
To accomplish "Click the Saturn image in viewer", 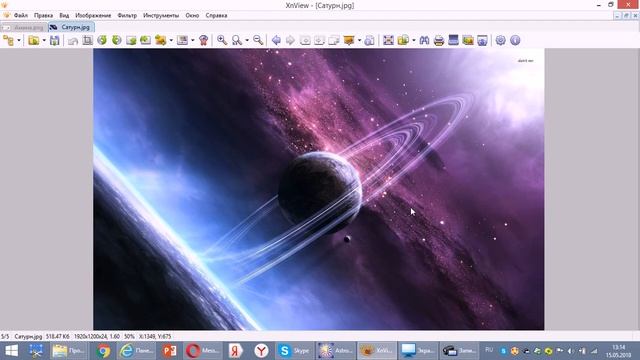I will [318, 189].
